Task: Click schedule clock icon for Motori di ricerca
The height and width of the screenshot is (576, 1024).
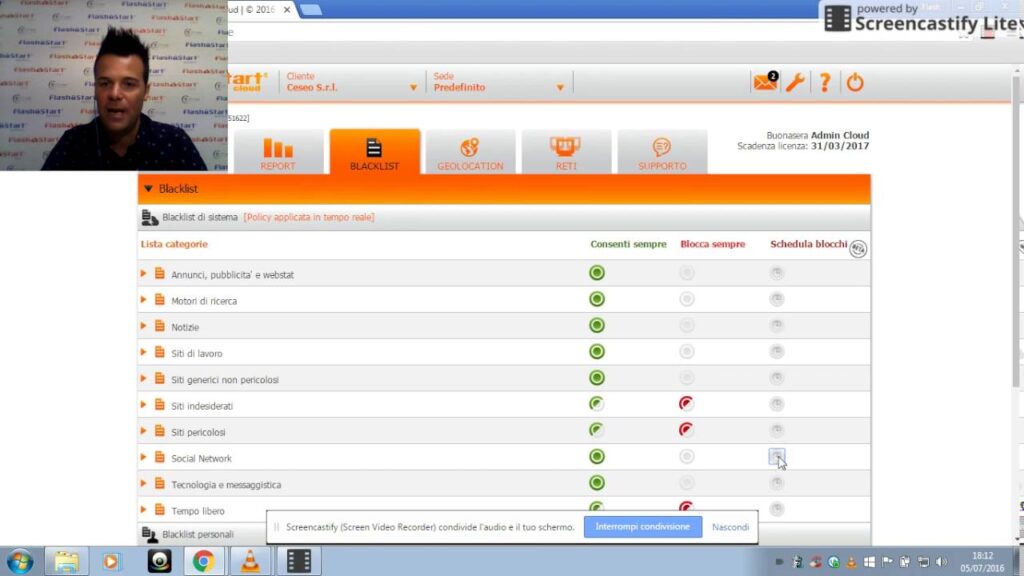Action: (776, 299)
